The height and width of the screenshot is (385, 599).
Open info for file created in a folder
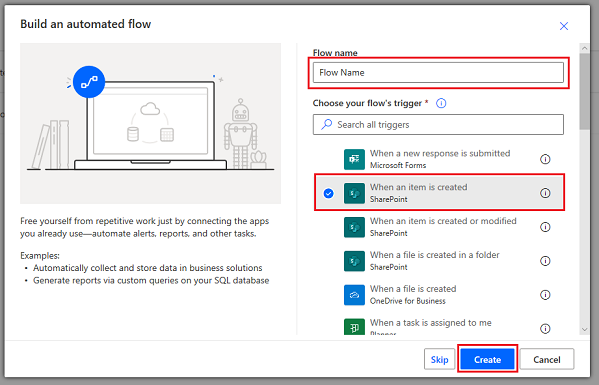click(x=545, y=261)
